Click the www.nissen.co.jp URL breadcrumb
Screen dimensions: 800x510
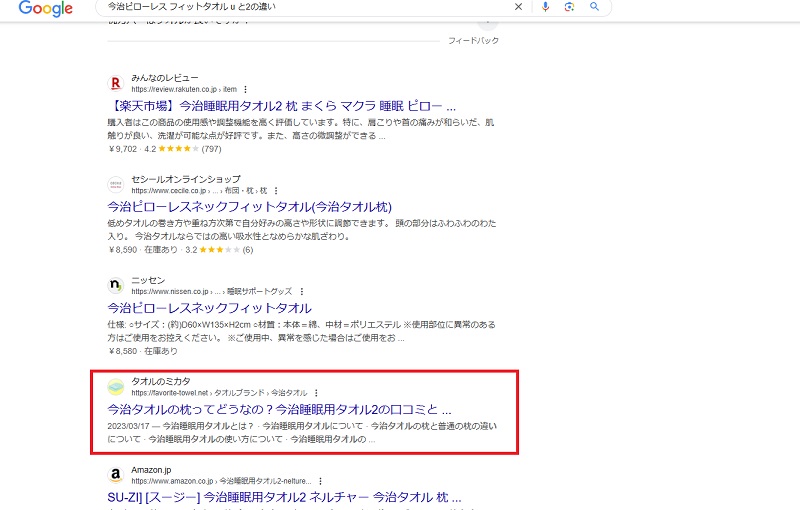pyautogui.click(x=211, y=291)
